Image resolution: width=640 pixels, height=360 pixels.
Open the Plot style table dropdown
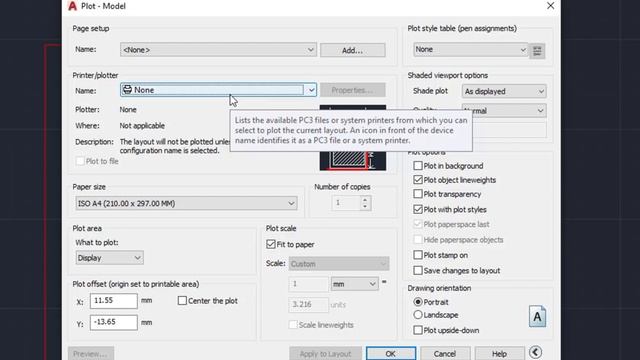[x=471, y=49]
